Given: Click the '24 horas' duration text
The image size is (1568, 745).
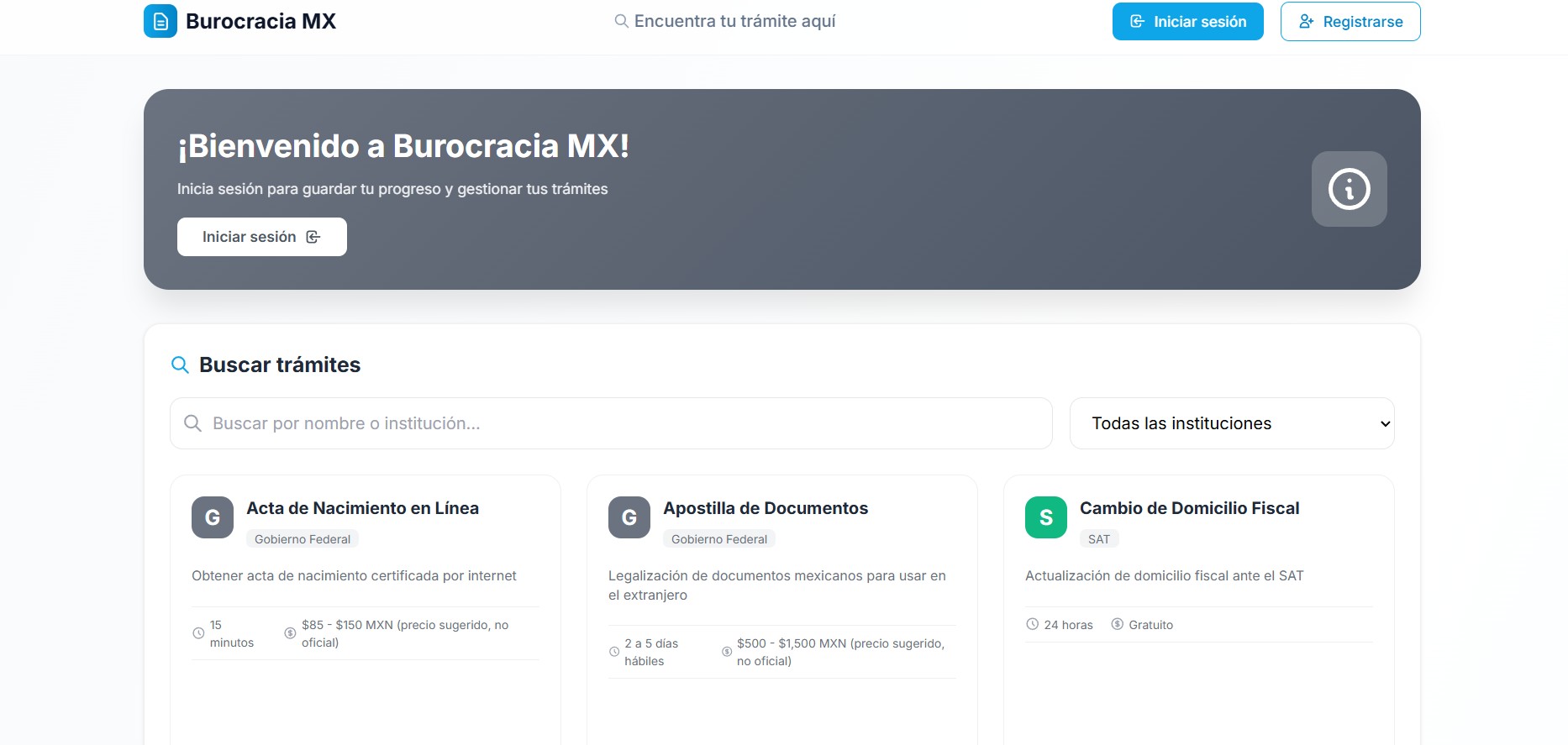Looking at the screenshot, I should pyautogui.click(x=1068, y=625).
